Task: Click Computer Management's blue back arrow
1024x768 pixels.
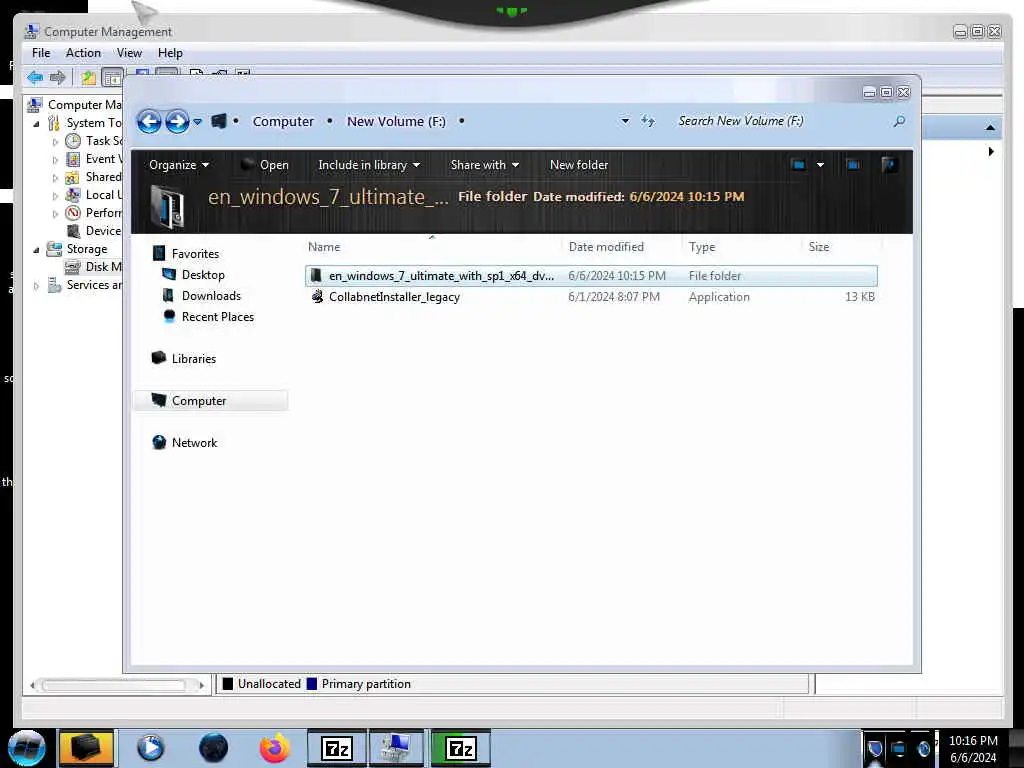Action: click(x=35, y=78)
